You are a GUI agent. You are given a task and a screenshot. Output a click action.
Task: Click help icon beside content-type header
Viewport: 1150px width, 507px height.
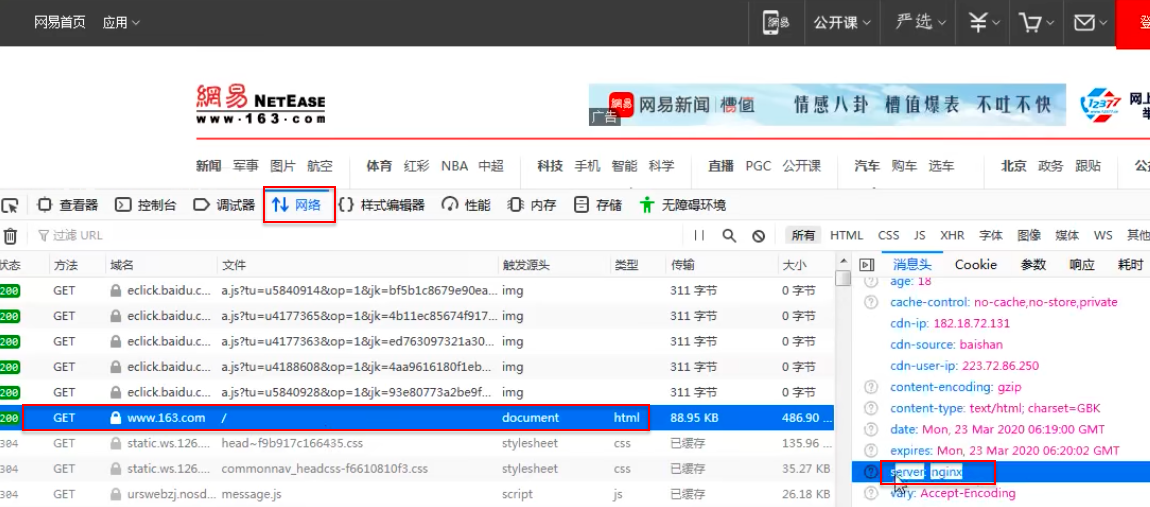pos(871,408)
